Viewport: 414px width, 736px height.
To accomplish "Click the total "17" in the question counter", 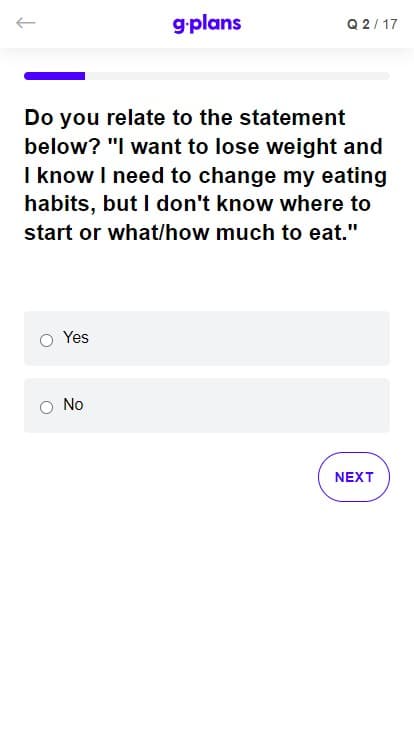I will 390,24.
